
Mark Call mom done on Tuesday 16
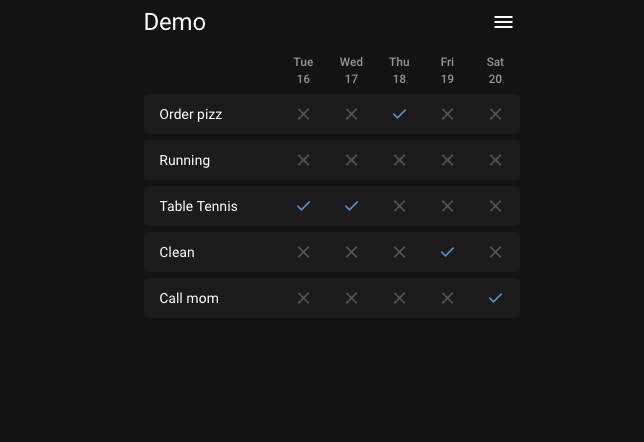pyautogui.click(x=303, y=298)
